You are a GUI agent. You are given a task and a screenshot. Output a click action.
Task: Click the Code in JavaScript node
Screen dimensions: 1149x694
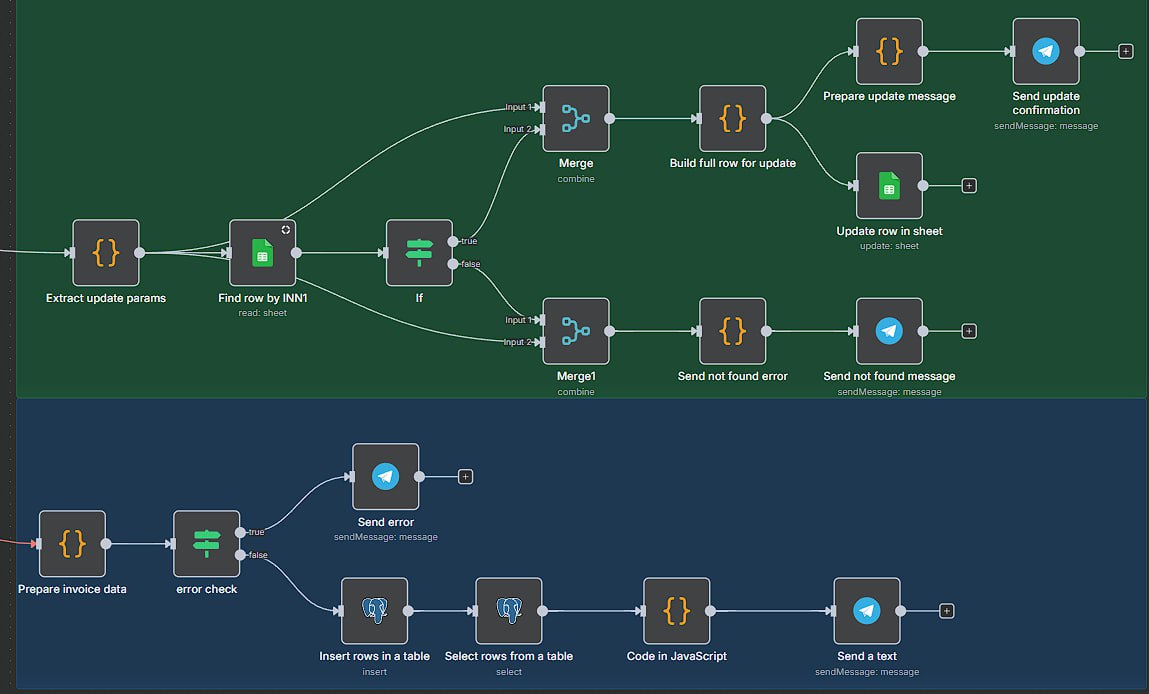tap(676, 611)
